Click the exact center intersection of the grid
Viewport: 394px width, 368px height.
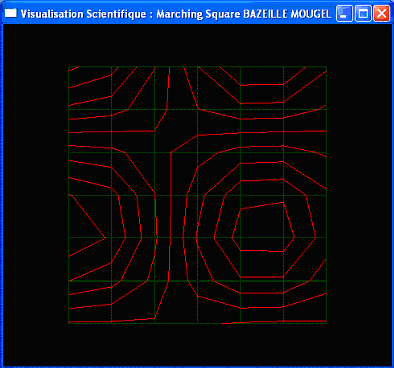click(x=197, y=195)
